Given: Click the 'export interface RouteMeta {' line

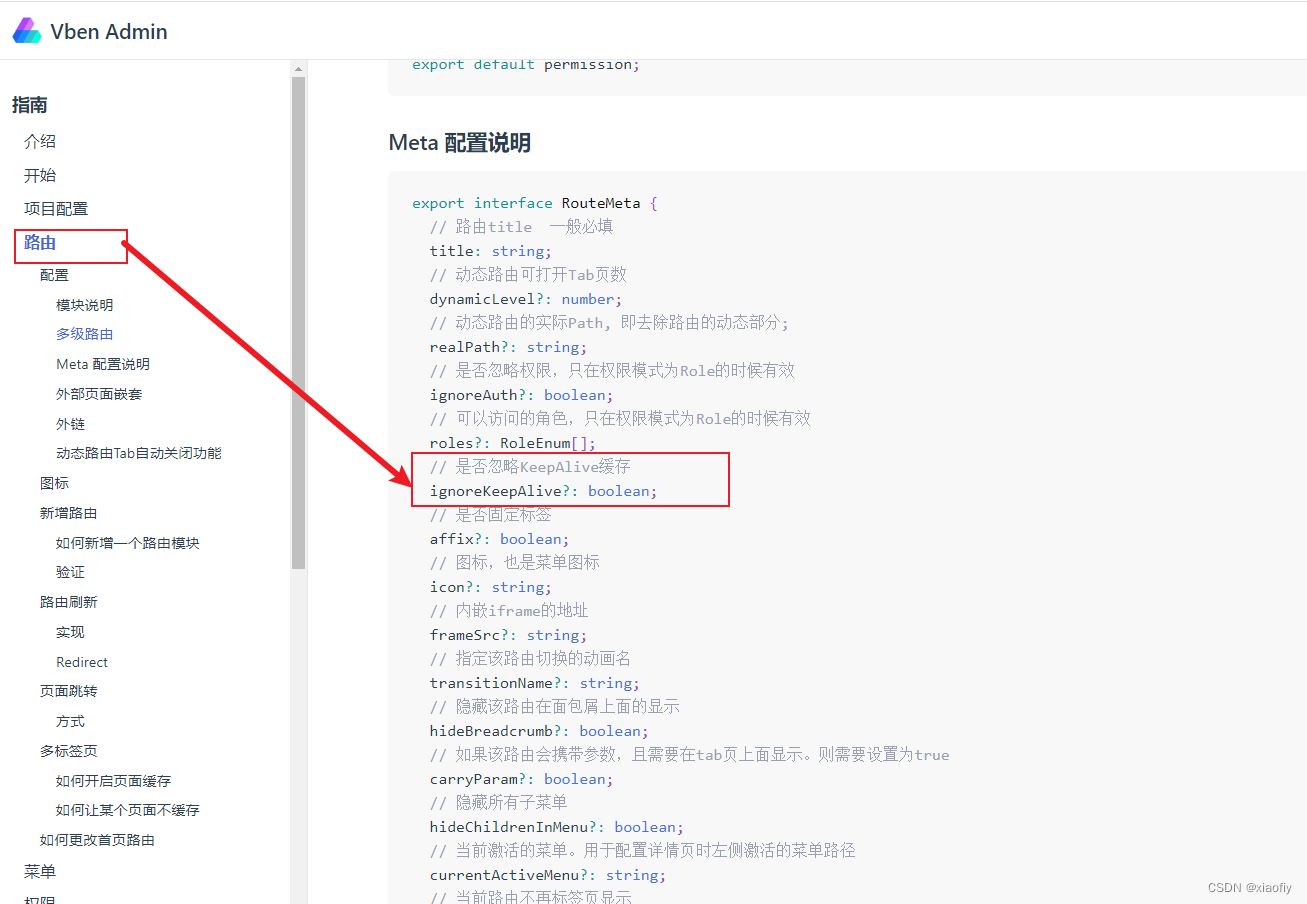Looking at the screenshot, I should (x=535, y=203).
